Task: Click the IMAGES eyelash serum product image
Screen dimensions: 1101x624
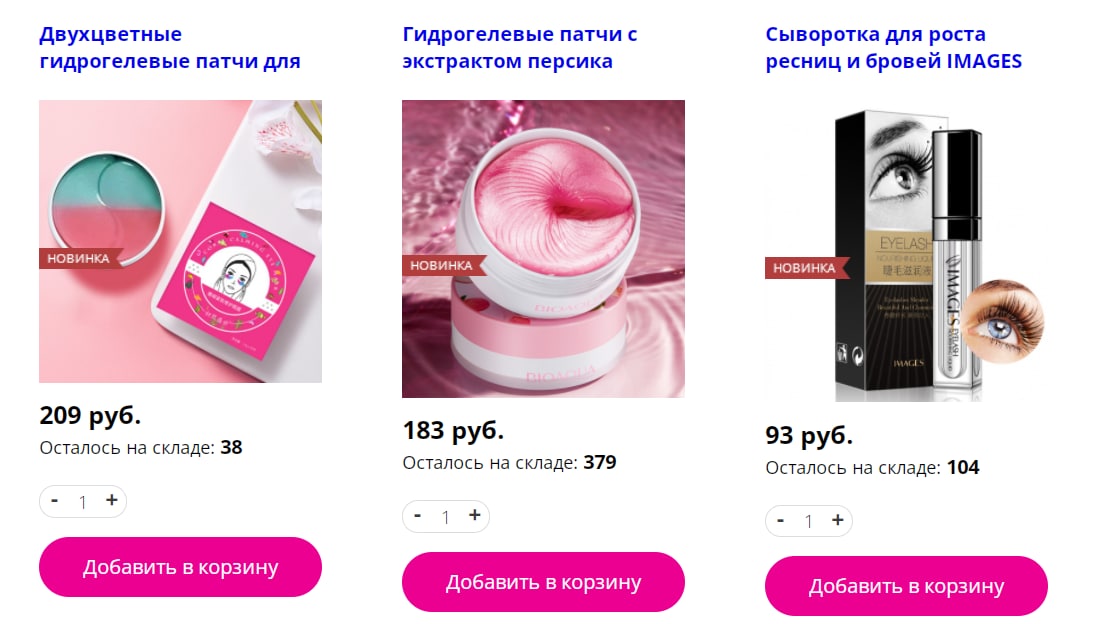Action: click(906, 251)
